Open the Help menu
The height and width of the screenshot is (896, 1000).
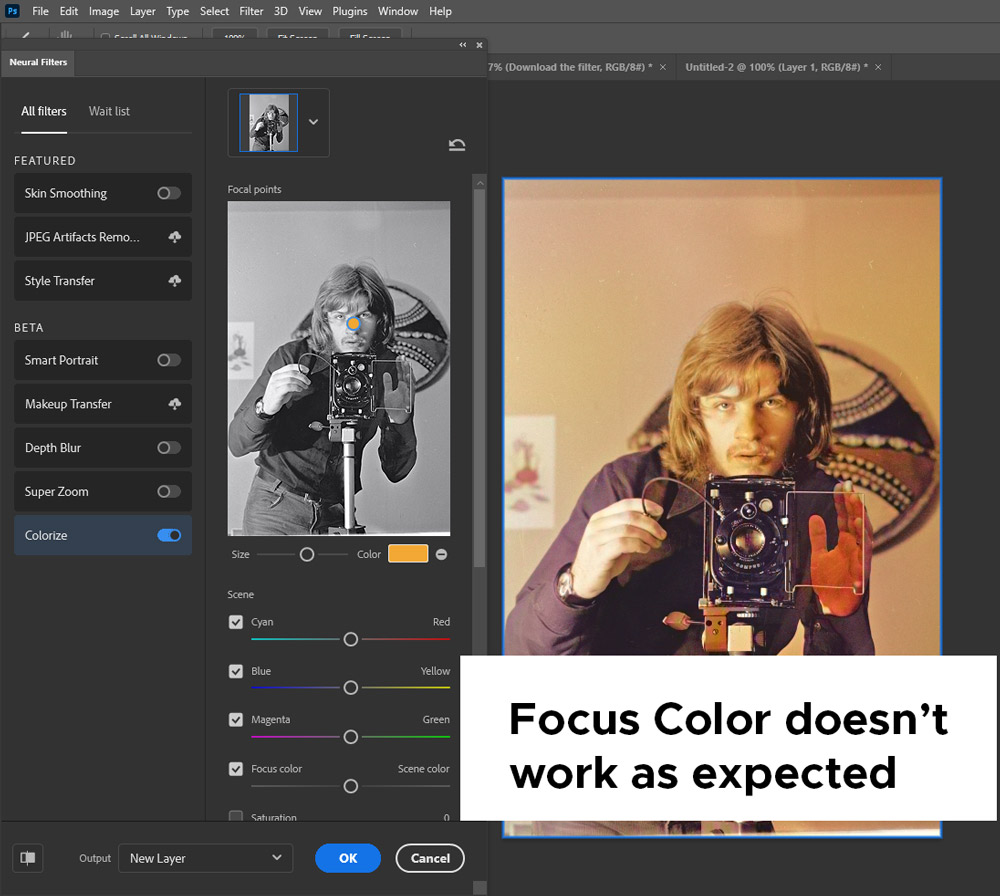440,11
